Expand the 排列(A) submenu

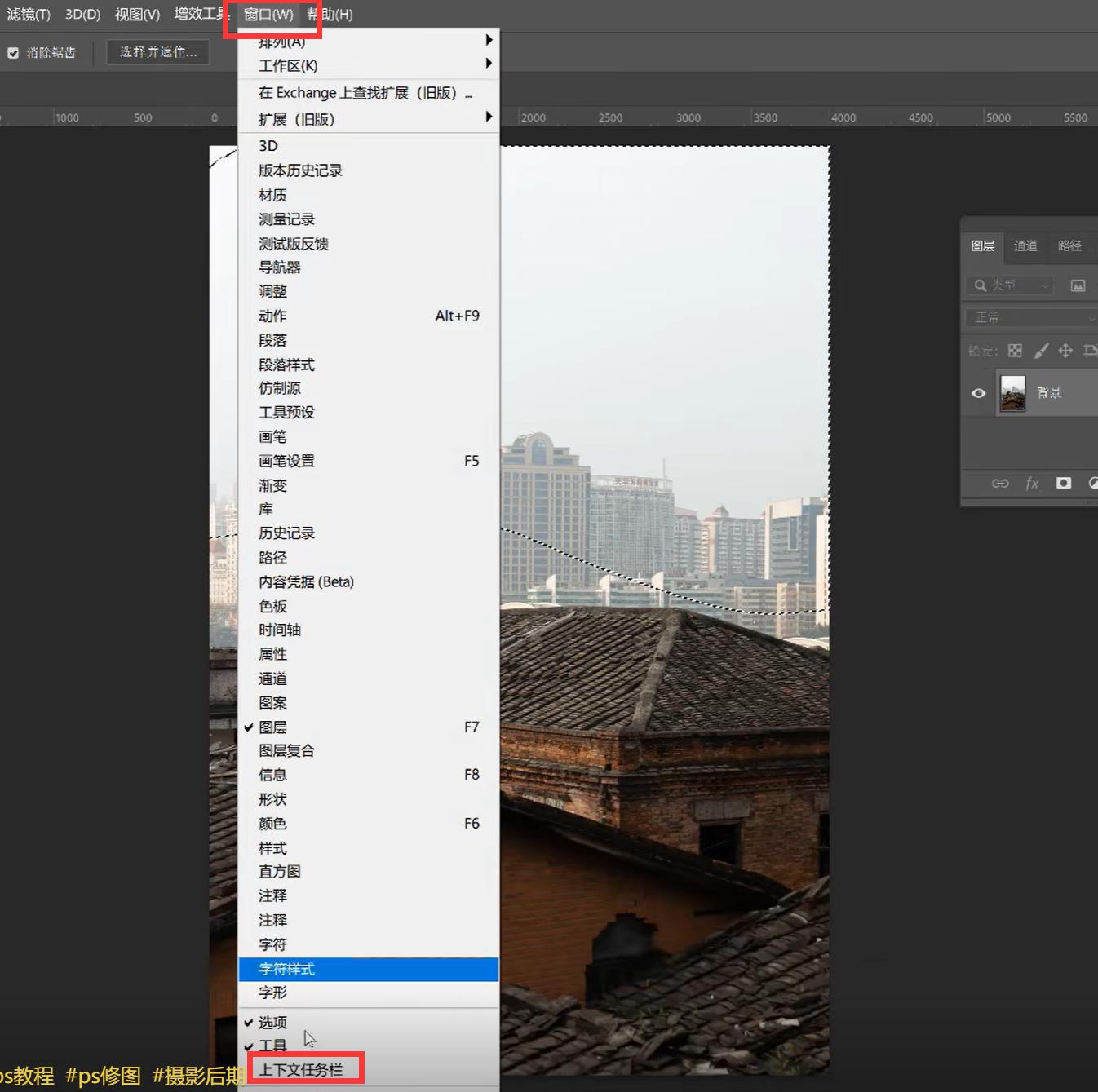point(281,42)
